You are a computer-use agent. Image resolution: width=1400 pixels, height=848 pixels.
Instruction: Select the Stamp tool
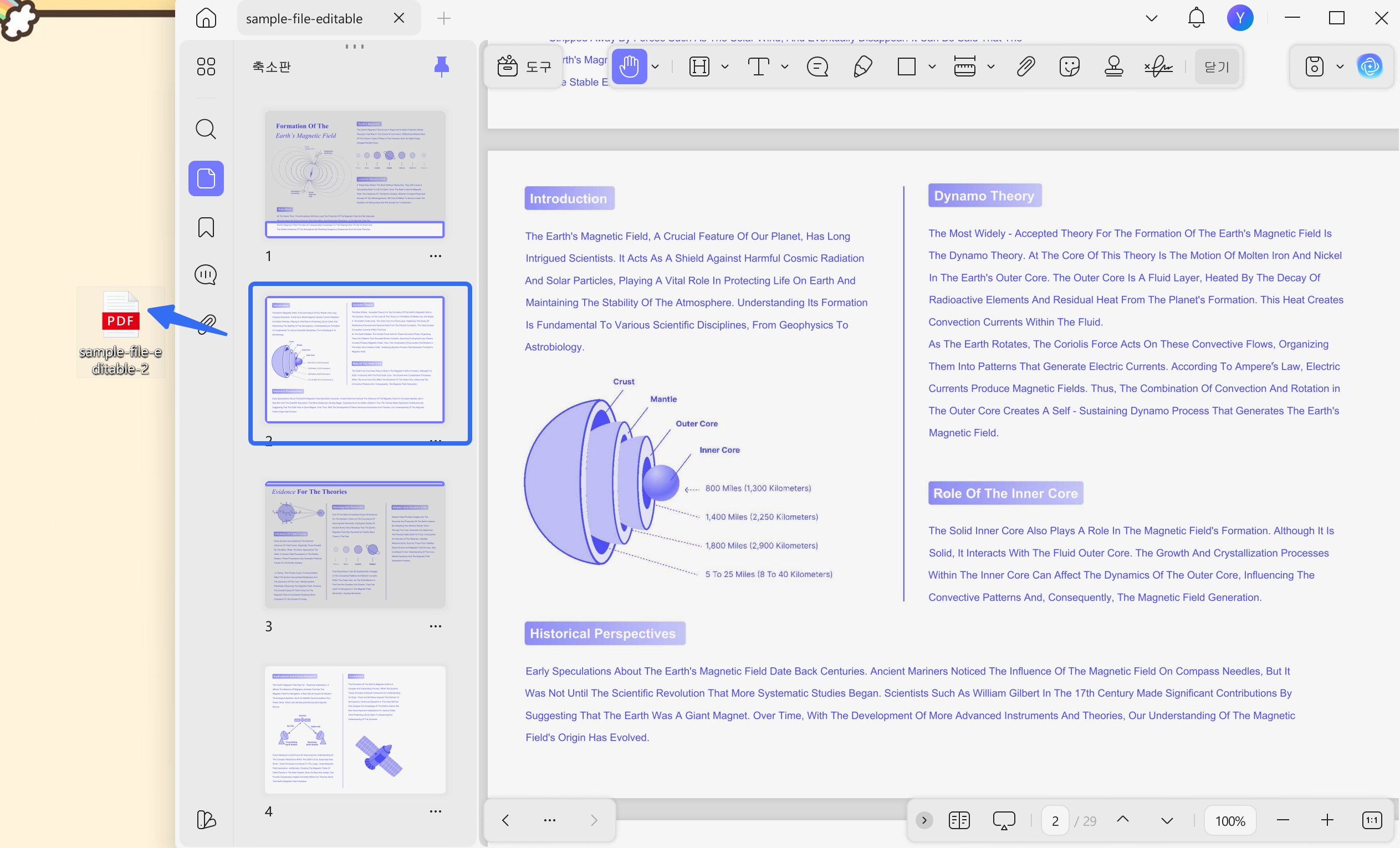coord(1113,67)
